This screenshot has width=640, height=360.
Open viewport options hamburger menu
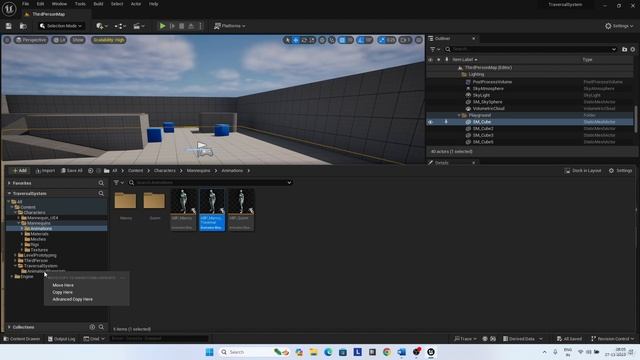(7, 40)
